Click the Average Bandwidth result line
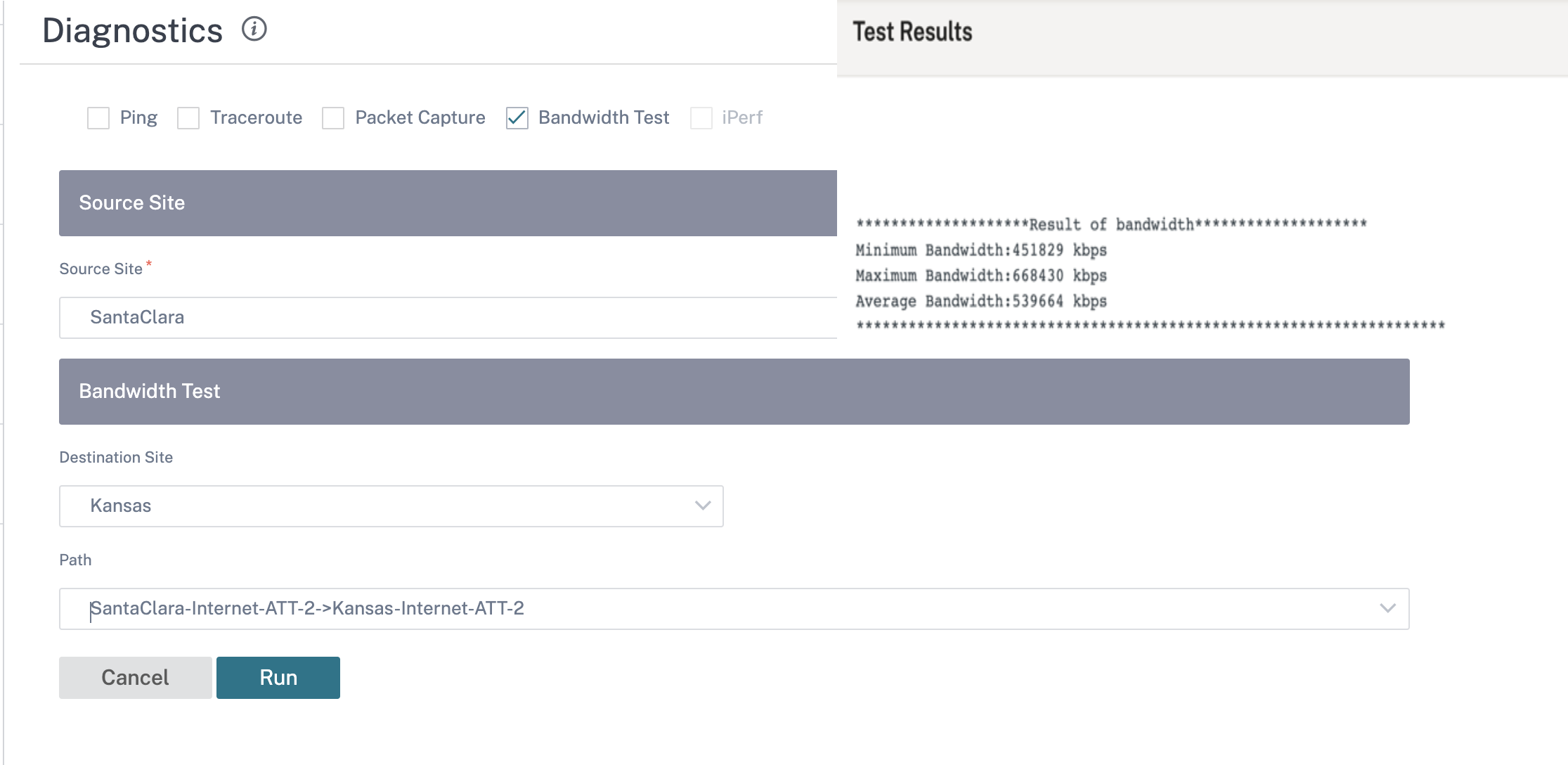The width and height of the screenshot is (1568, 765). click(981, 302)
